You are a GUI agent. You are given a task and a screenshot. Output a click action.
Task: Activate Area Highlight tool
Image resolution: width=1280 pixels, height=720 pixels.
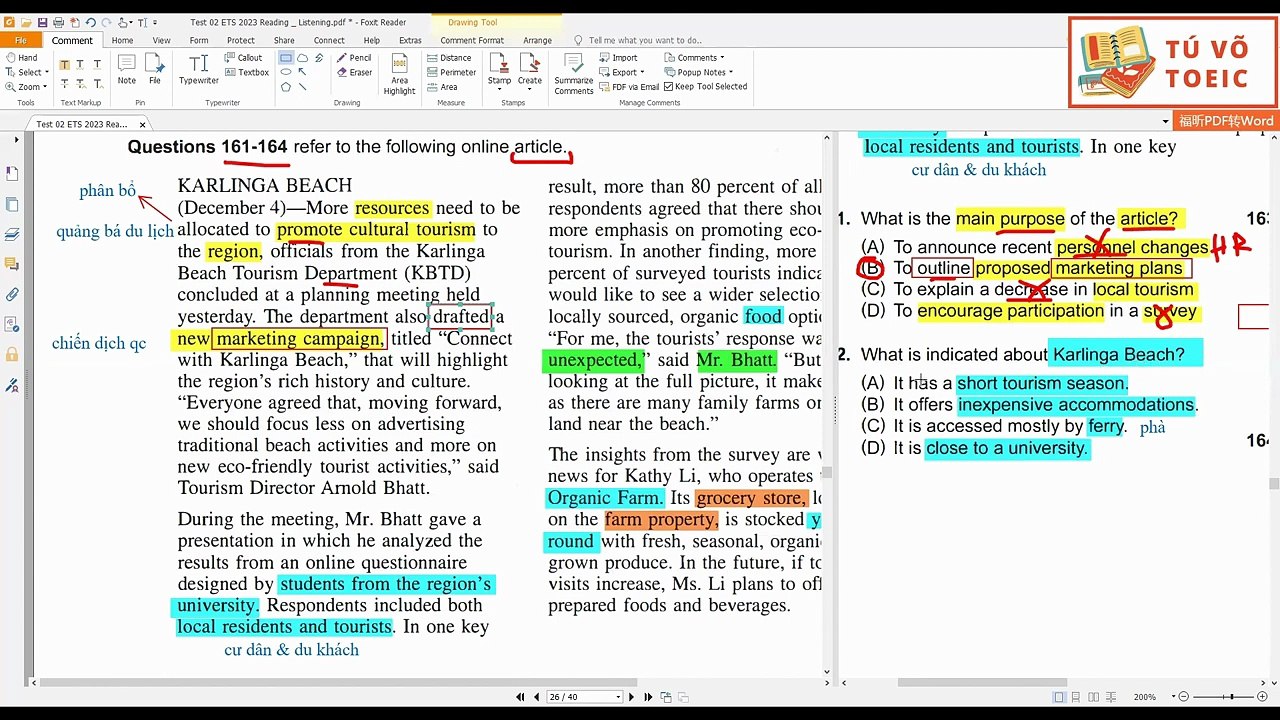click(x=399, y=72)
